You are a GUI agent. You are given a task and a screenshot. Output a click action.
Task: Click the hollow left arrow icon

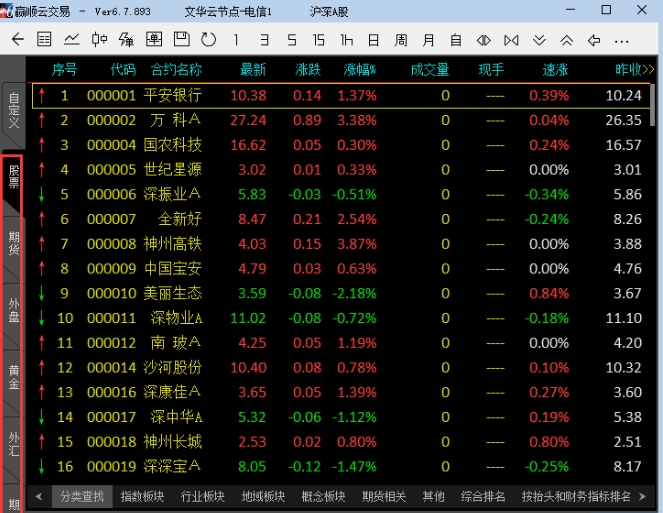(x=594, y=40)
